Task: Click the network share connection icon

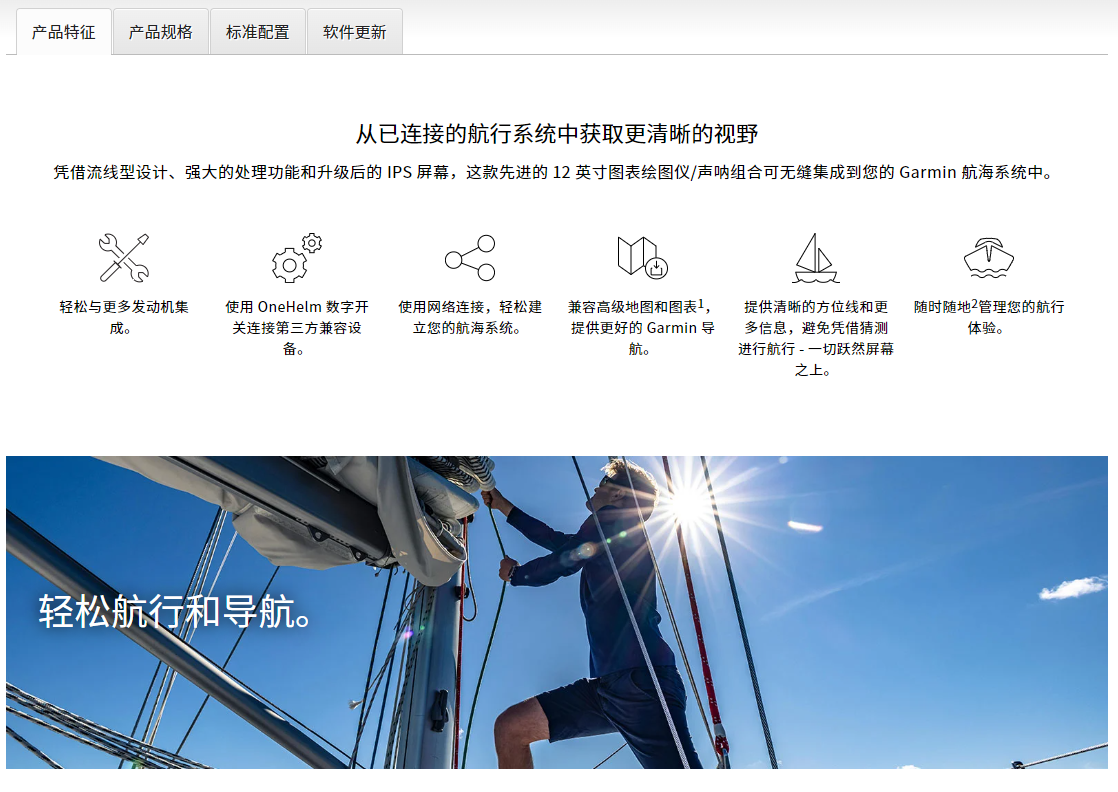Action: tap(470, 257)
